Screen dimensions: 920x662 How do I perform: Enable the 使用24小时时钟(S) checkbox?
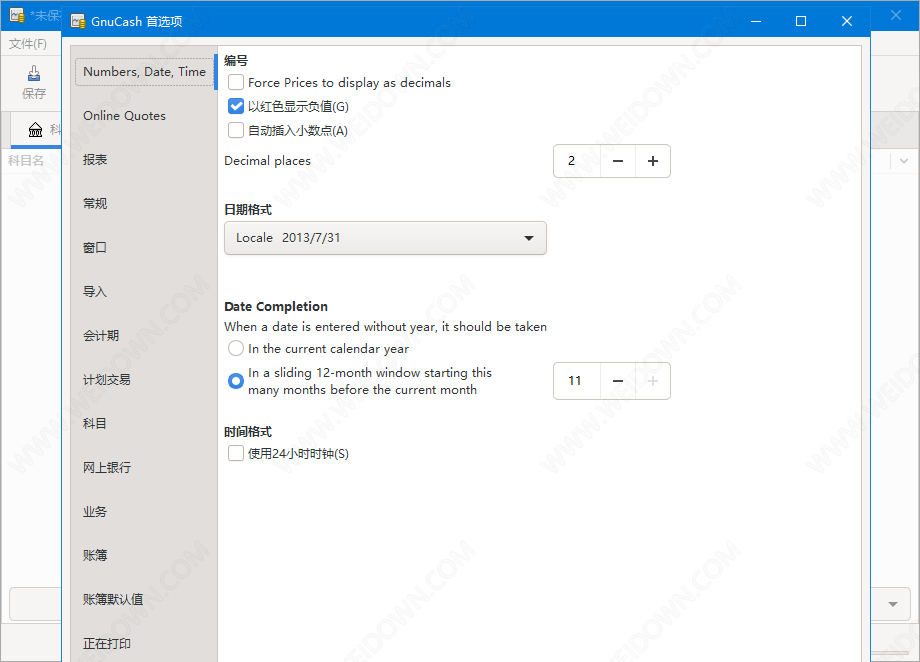(236, 453)
